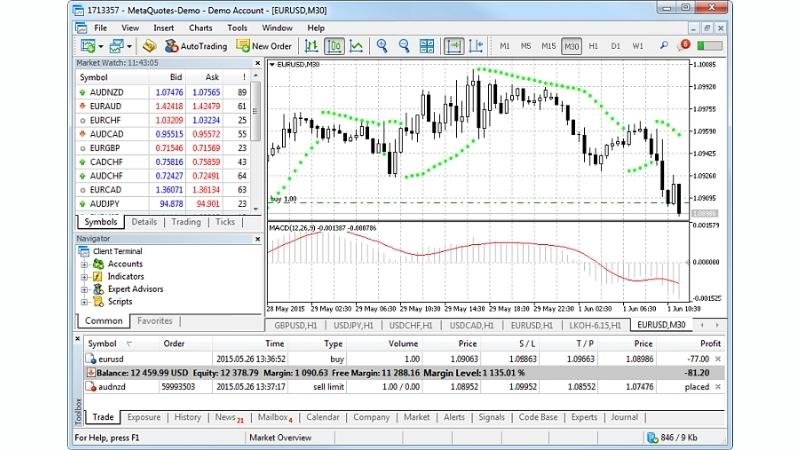The width and height of the screenshot is (800, 450).
Task: Tile chart windows icon
Action: [x=427, y=46]
